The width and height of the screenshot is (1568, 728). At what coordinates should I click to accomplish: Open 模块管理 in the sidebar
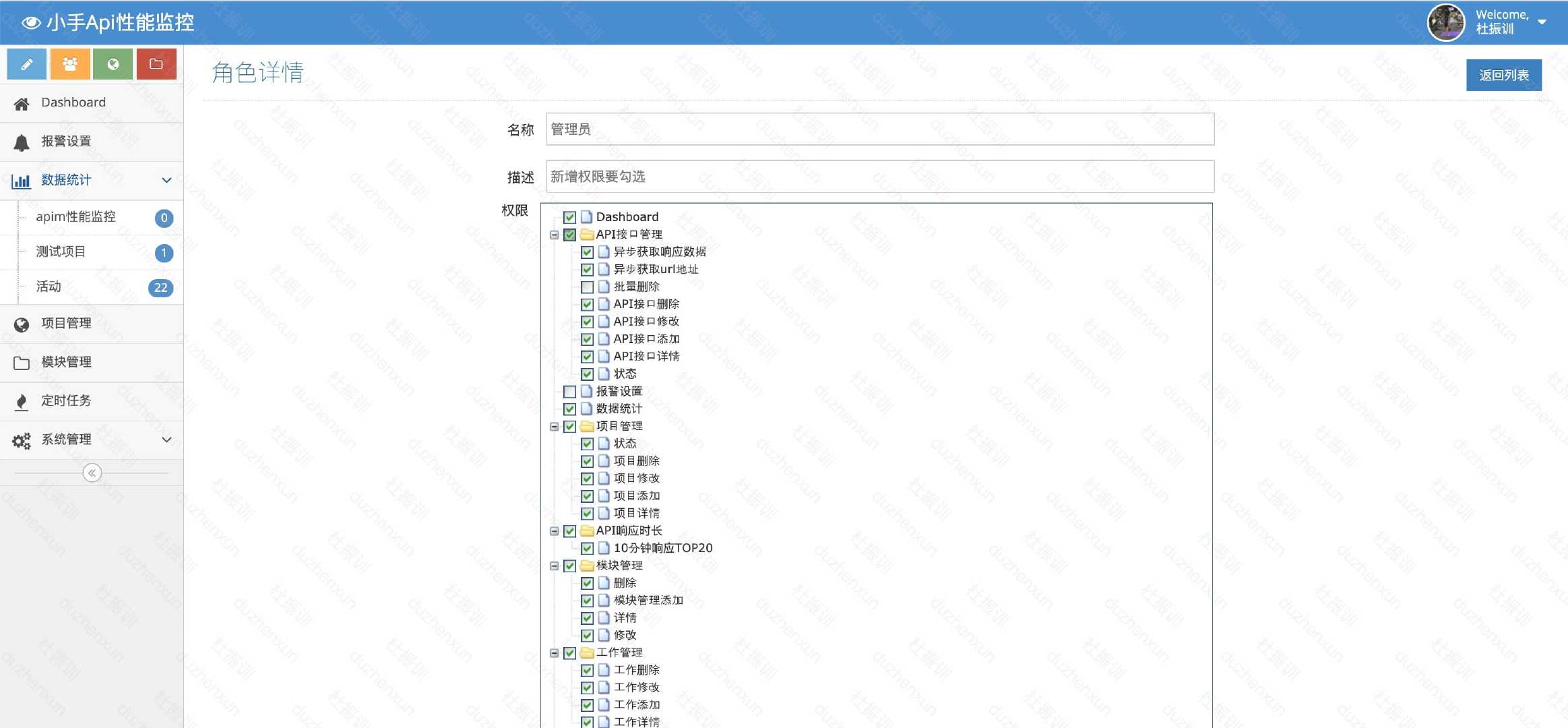point(66,363)
